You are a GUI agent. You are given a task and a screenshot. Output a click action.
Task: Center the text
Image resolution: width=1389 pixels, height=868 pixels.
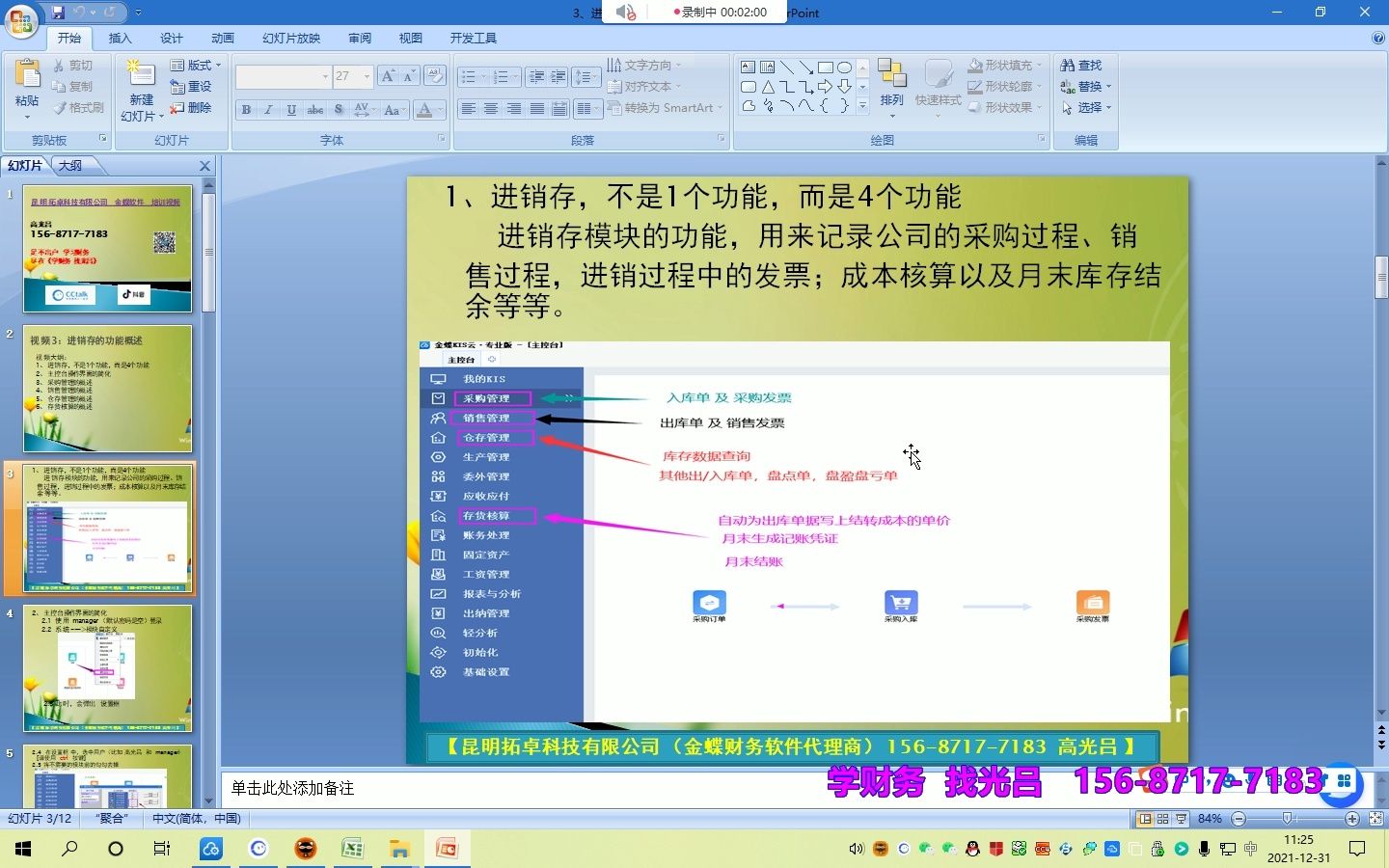(x=491, y=109)
